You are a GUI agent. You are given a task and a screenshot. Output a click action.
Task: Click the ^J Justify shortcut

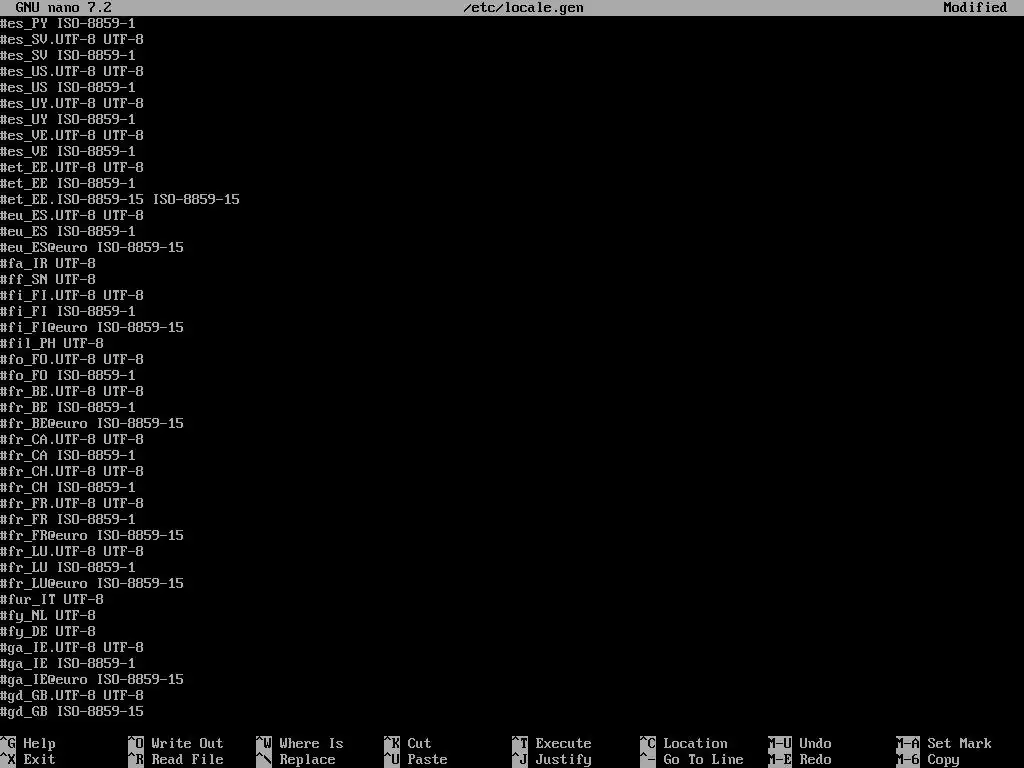(552, 760)
